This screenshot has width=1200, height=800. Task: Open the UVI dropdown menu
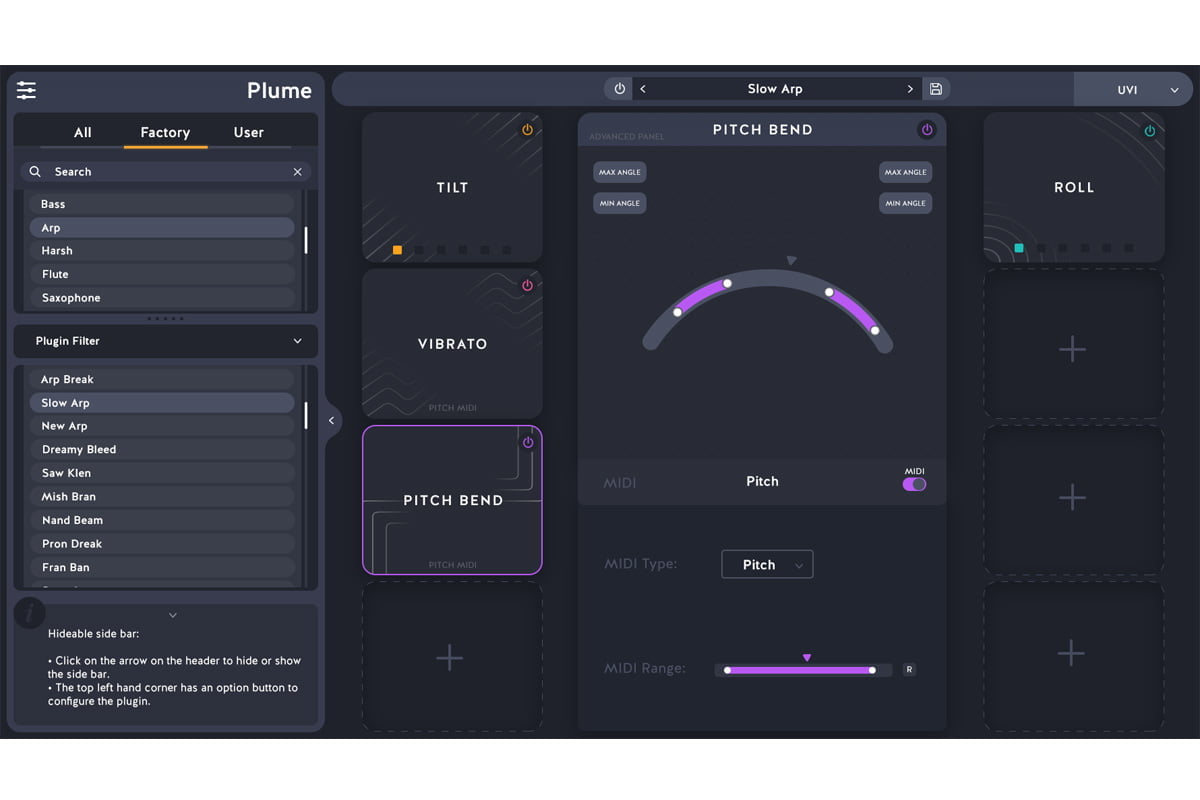[x=1134, y=89]
